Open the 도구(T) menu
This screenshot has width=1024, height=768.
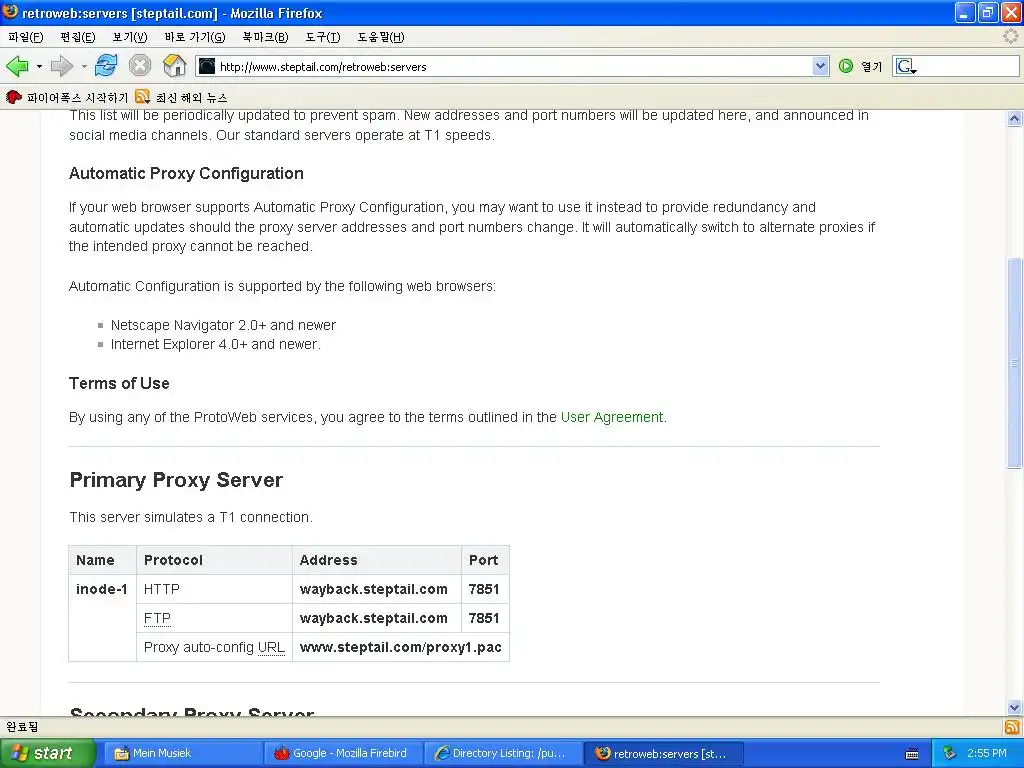point(323,37)
